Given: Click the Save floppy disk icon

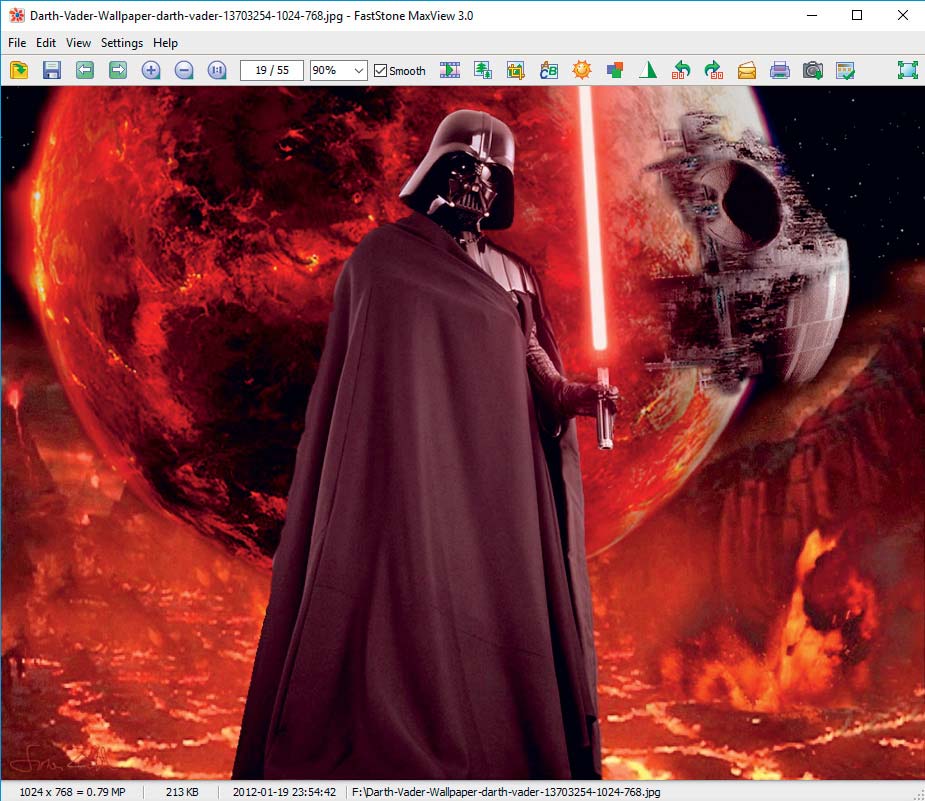Looking at the screenshot, I should 52,70.
